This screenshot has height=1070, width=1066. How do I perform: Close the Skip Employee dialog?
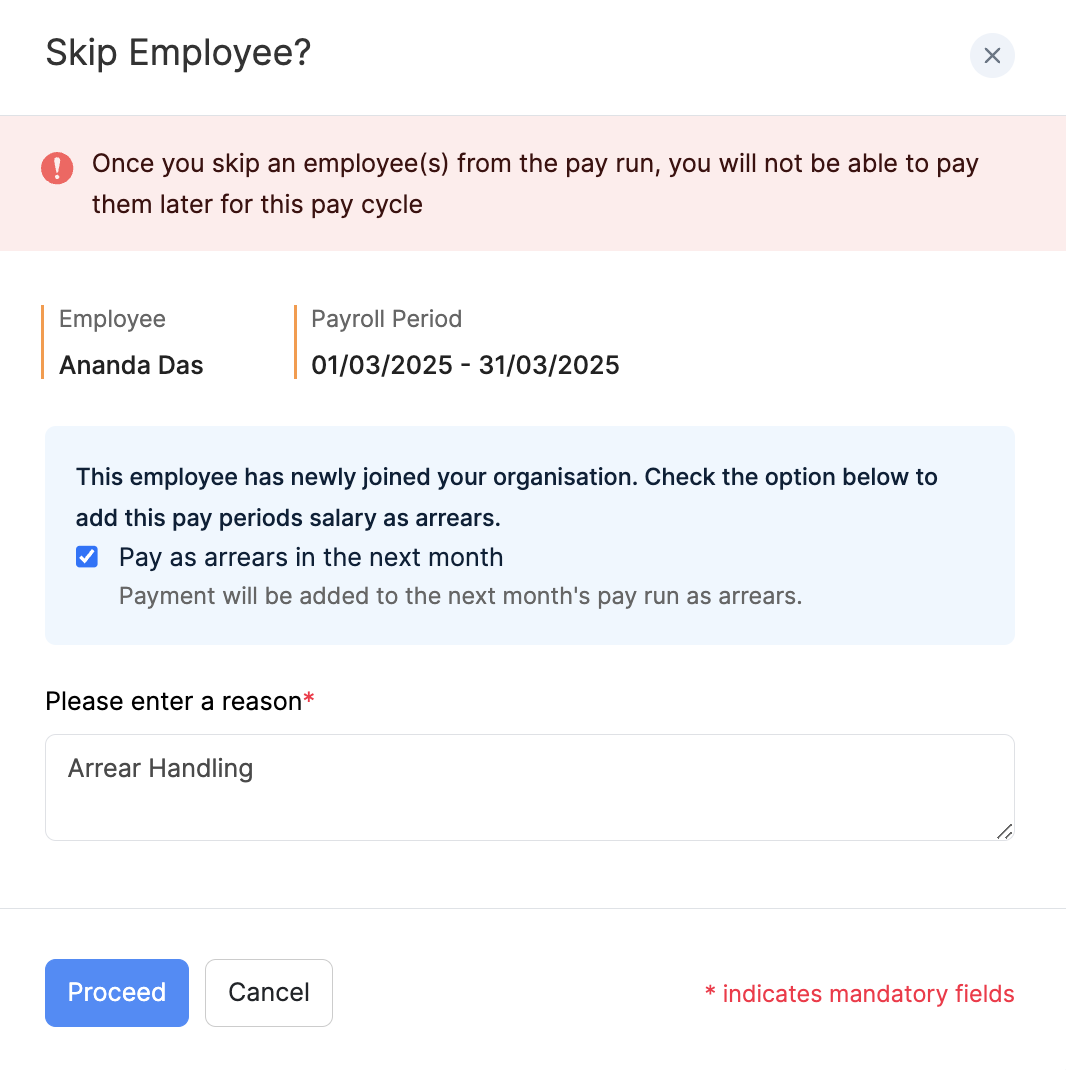(x=992, y=56)
